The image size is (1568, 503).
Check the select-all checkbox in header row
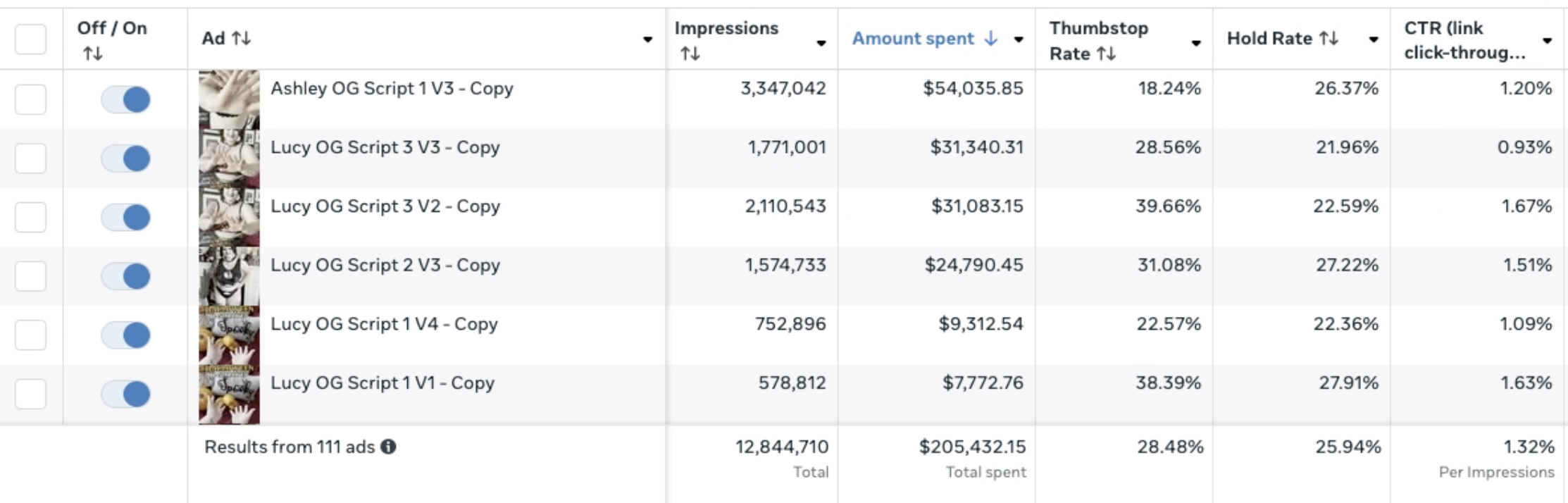[x=30, y=39]
